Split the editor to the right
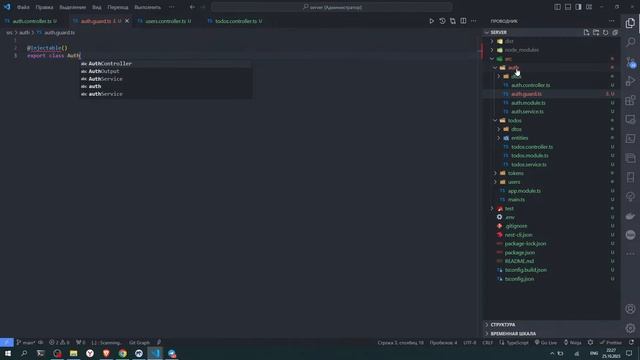 tap(463, 21)
